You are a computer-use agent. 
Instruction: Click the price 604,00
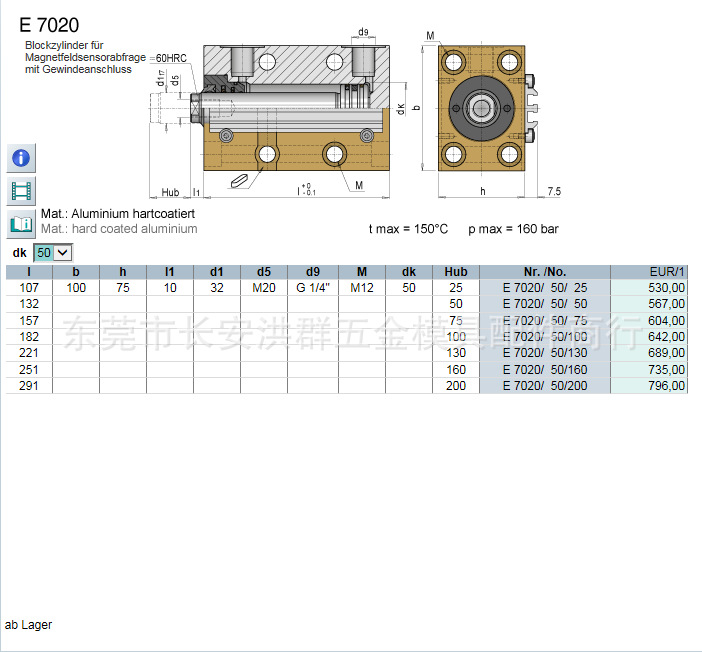click(666, 321)
